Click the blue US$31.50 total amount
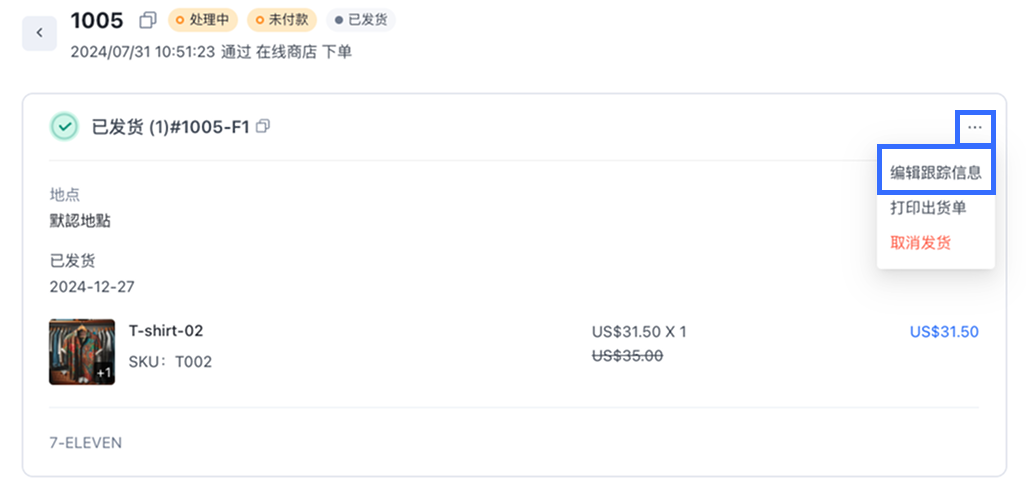Image resolution: width=1026 pixels, height=490 pixels. (x=944, y=332)
